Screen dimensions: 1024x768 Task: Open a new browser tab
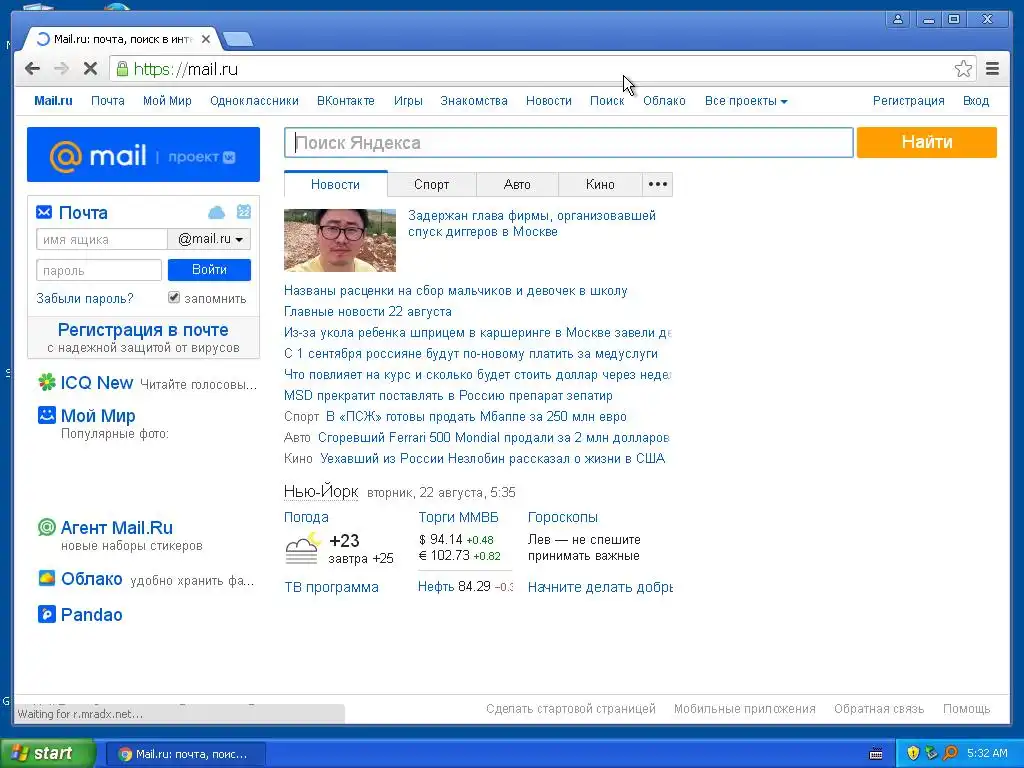(238, 40)
